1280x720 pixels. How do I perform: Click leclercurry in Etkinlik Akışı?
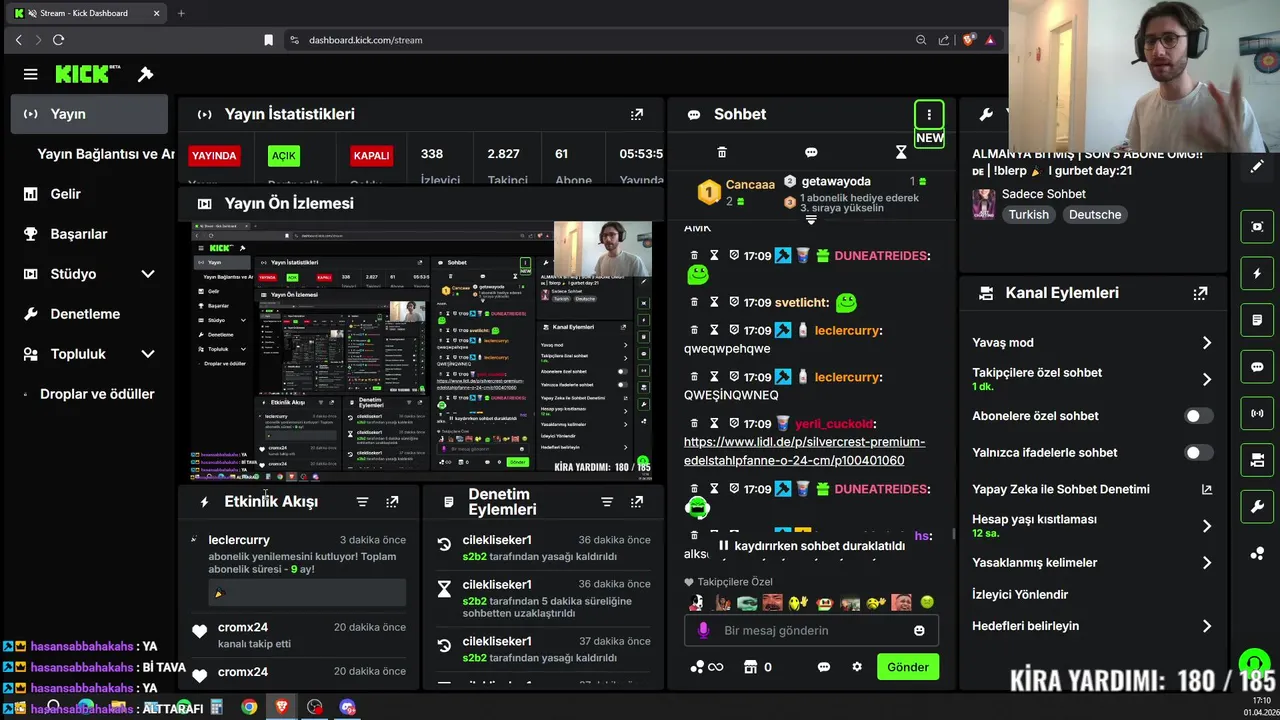pos(239,540)
